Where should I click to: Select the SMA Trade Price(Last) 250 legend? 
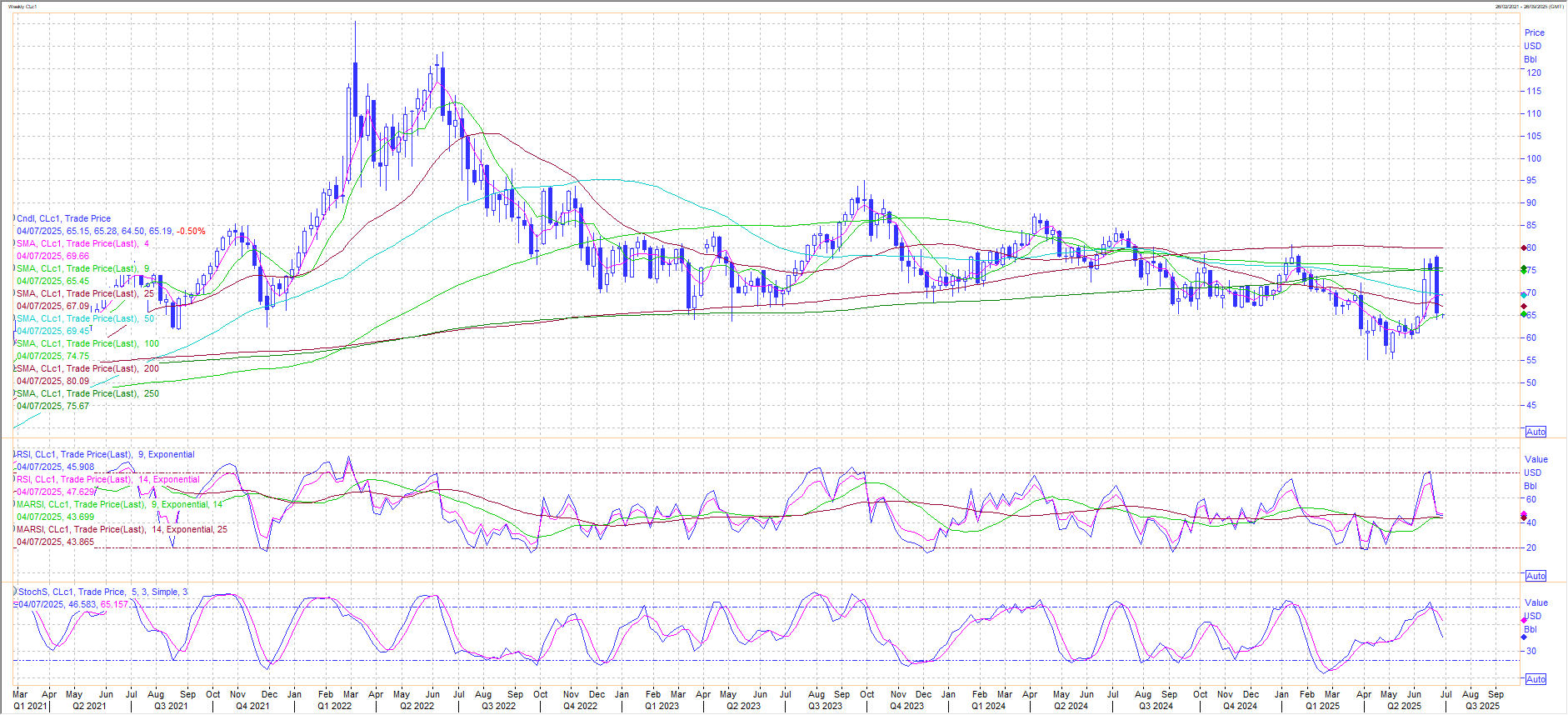point(87,393)
